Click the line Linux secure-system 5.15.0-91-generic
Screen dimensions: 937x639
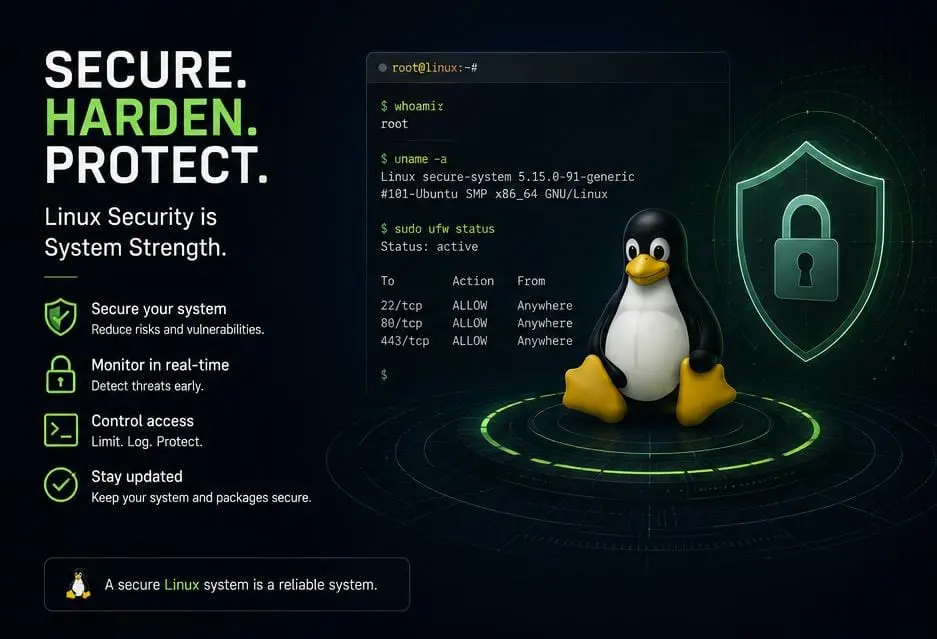click(507, 177)
